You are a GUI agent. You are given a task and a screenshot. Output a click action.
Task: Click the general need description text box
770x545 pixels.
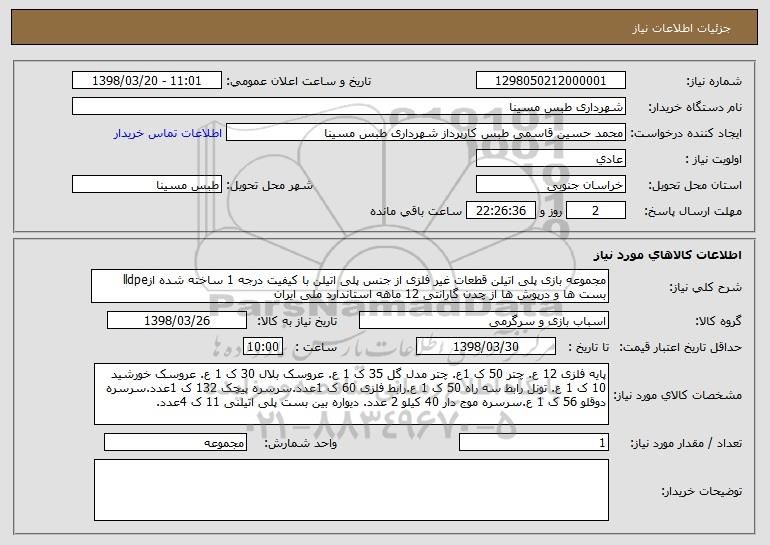(350, 286)
